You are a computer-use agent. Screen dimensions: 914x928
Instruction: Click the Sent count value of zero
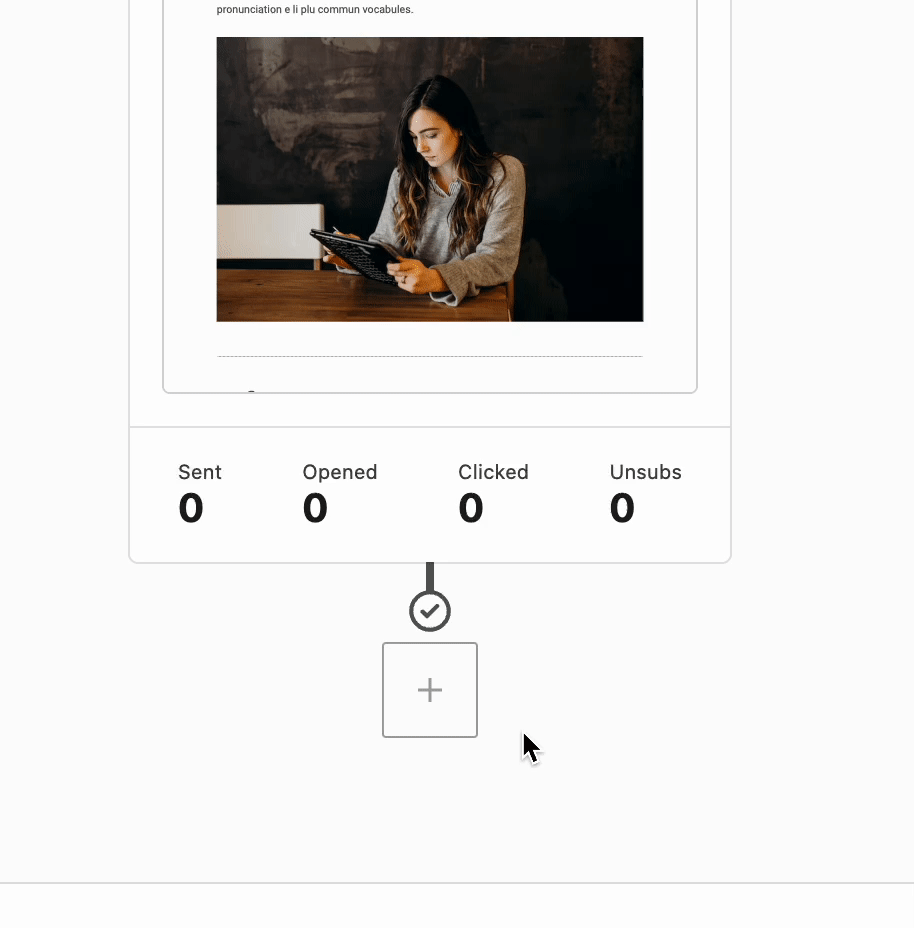click(x=191, y=508)
